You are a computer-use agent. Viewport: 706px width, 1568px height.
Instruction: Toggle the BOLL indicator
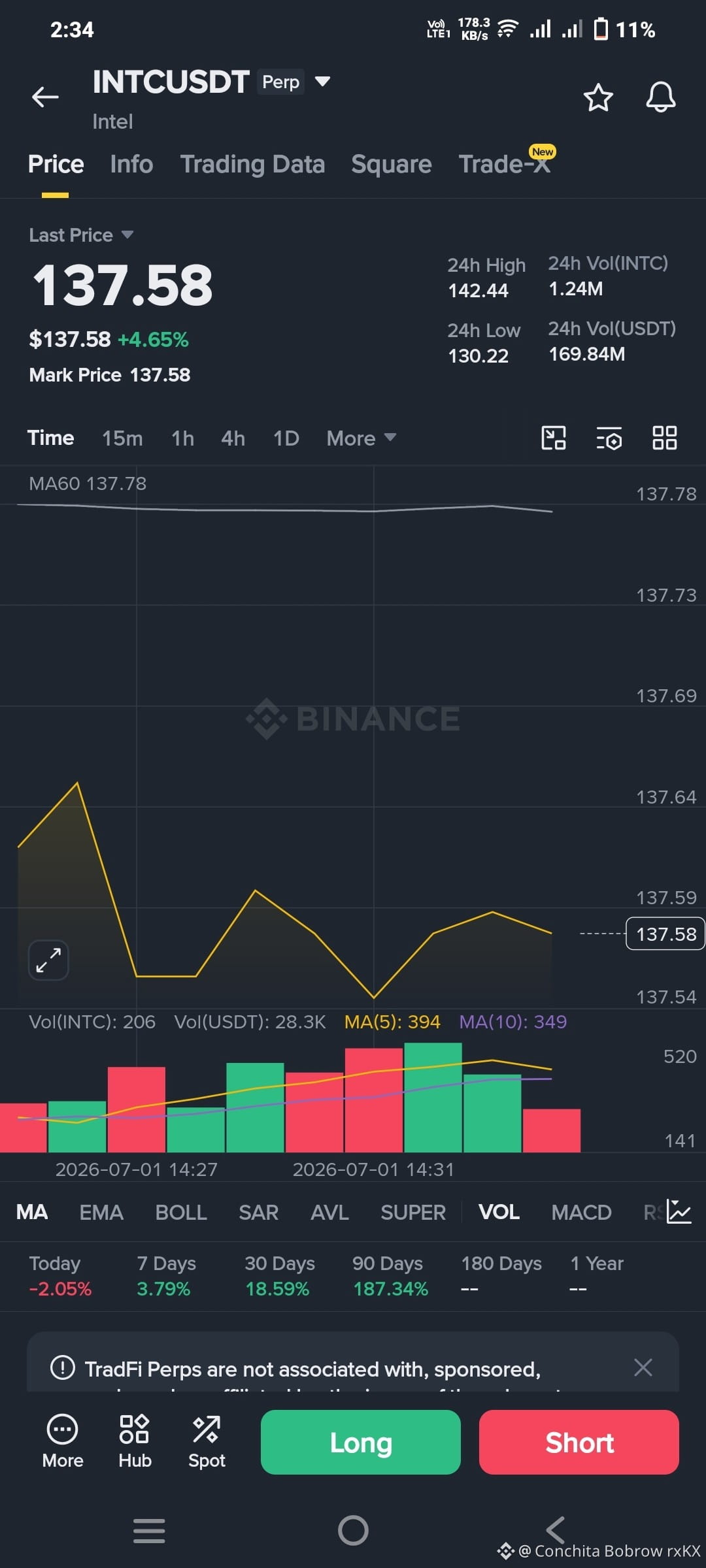pyautogui.click(x=181, y=1213)
